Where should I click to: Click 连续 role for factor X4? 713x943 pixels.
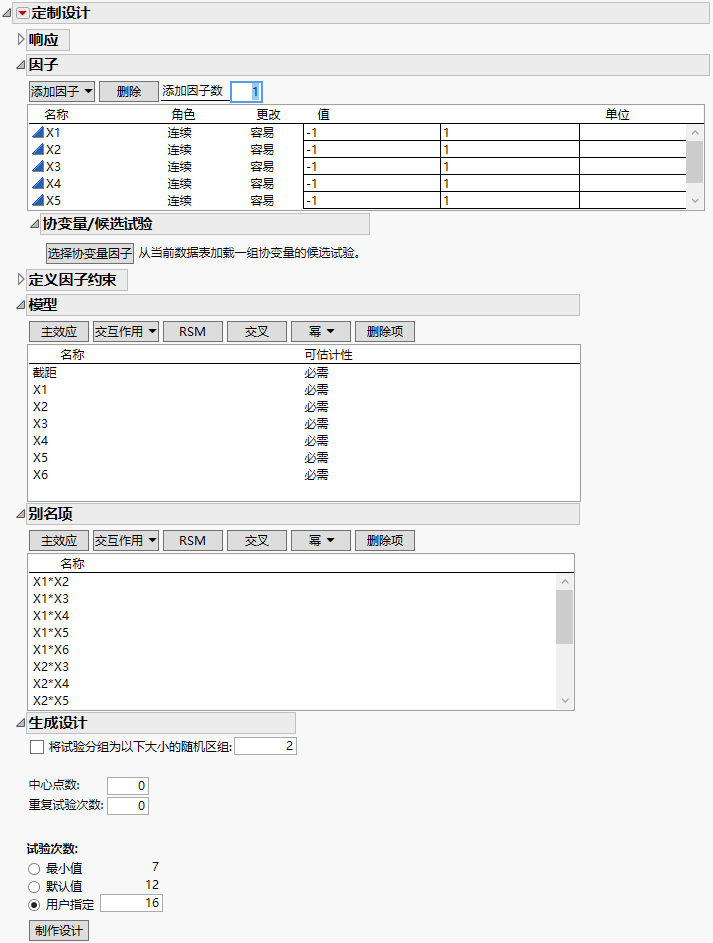point(179,183)
